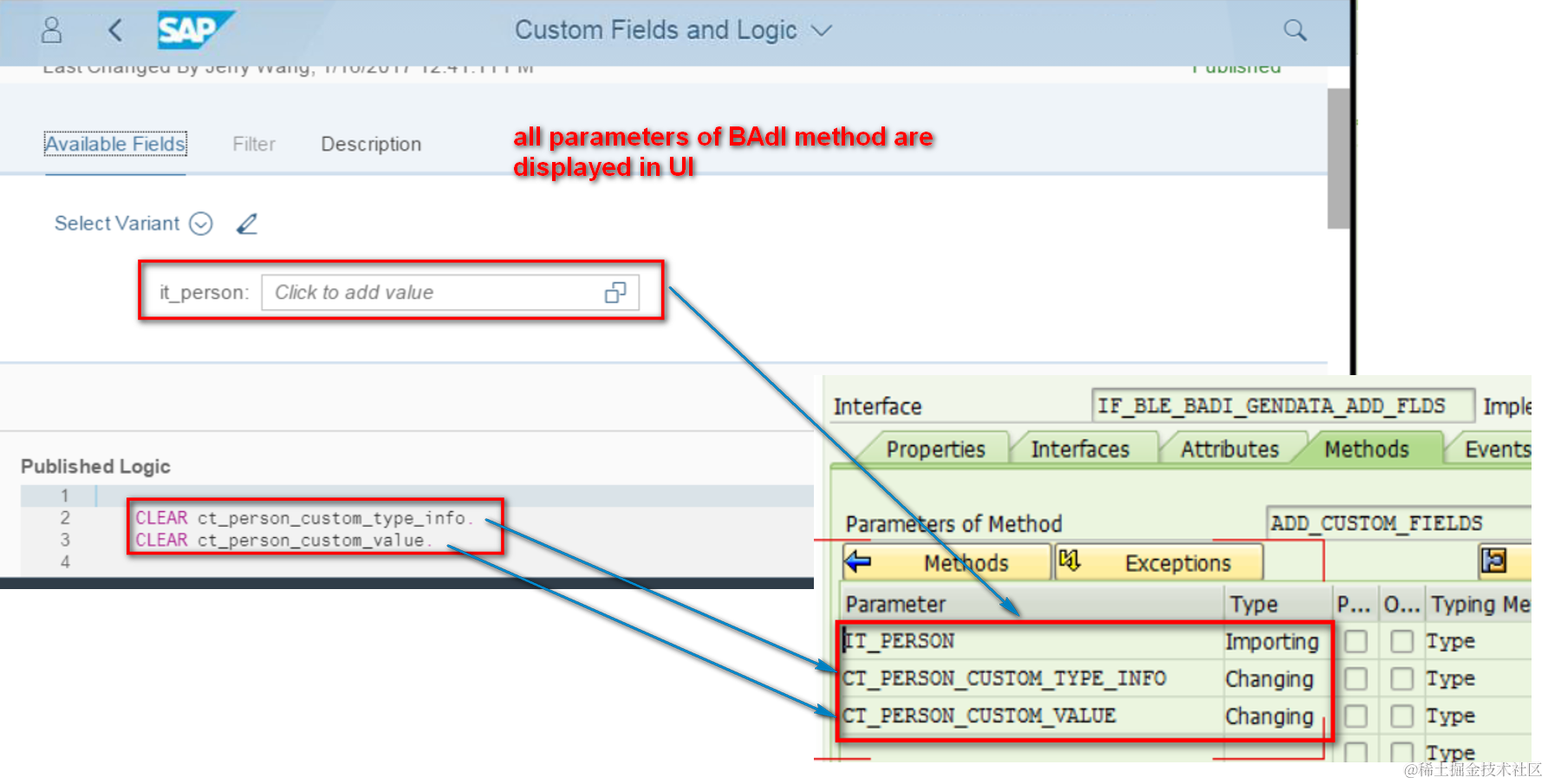This screenshot has width=1548, height=784.
Task: Click the SAP logo
Action: click(x=196, y=30)
